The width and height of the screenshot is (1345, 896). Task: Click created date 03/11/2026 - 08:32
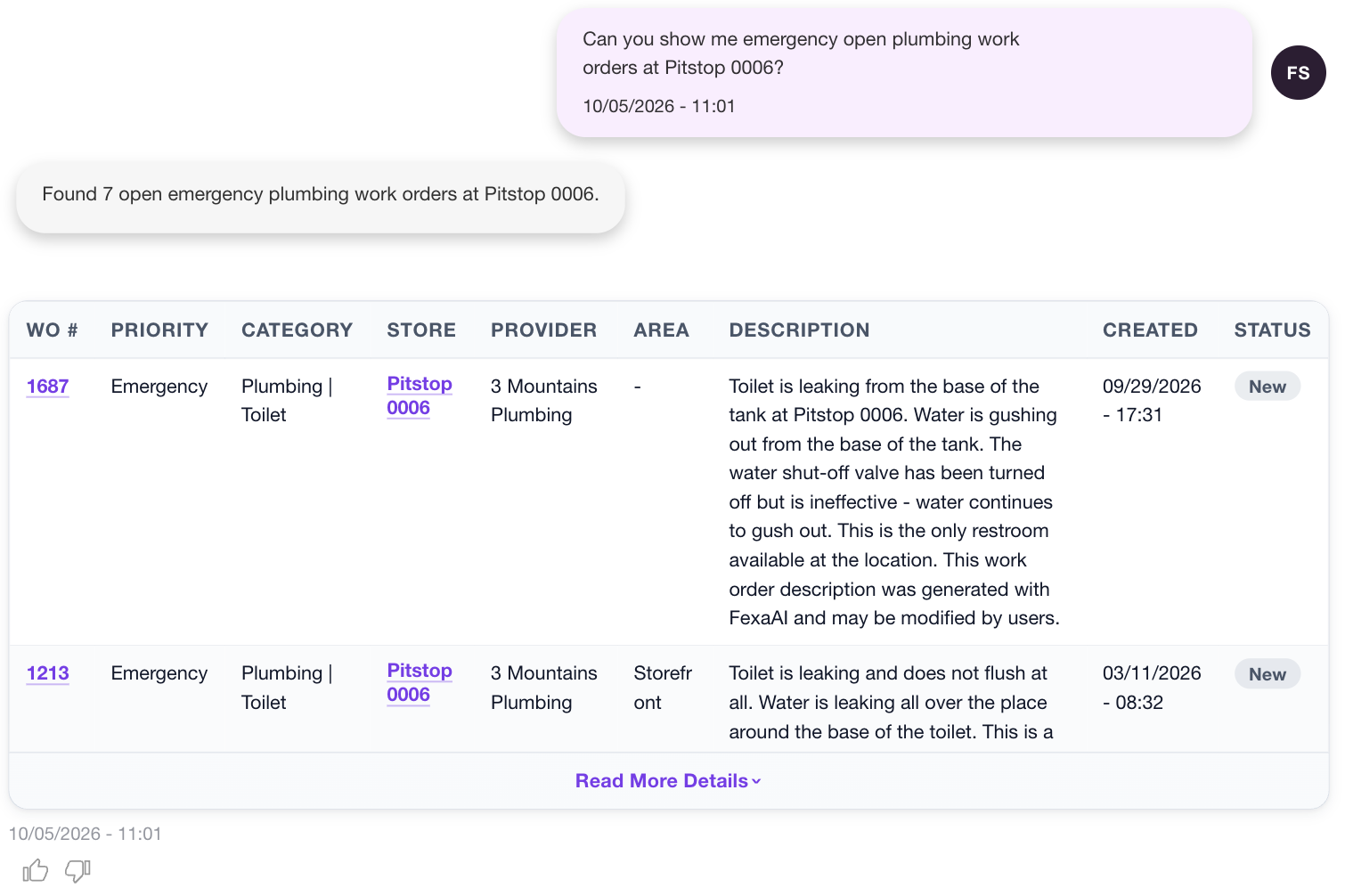pyautogui.click(x=1152, y=688)
